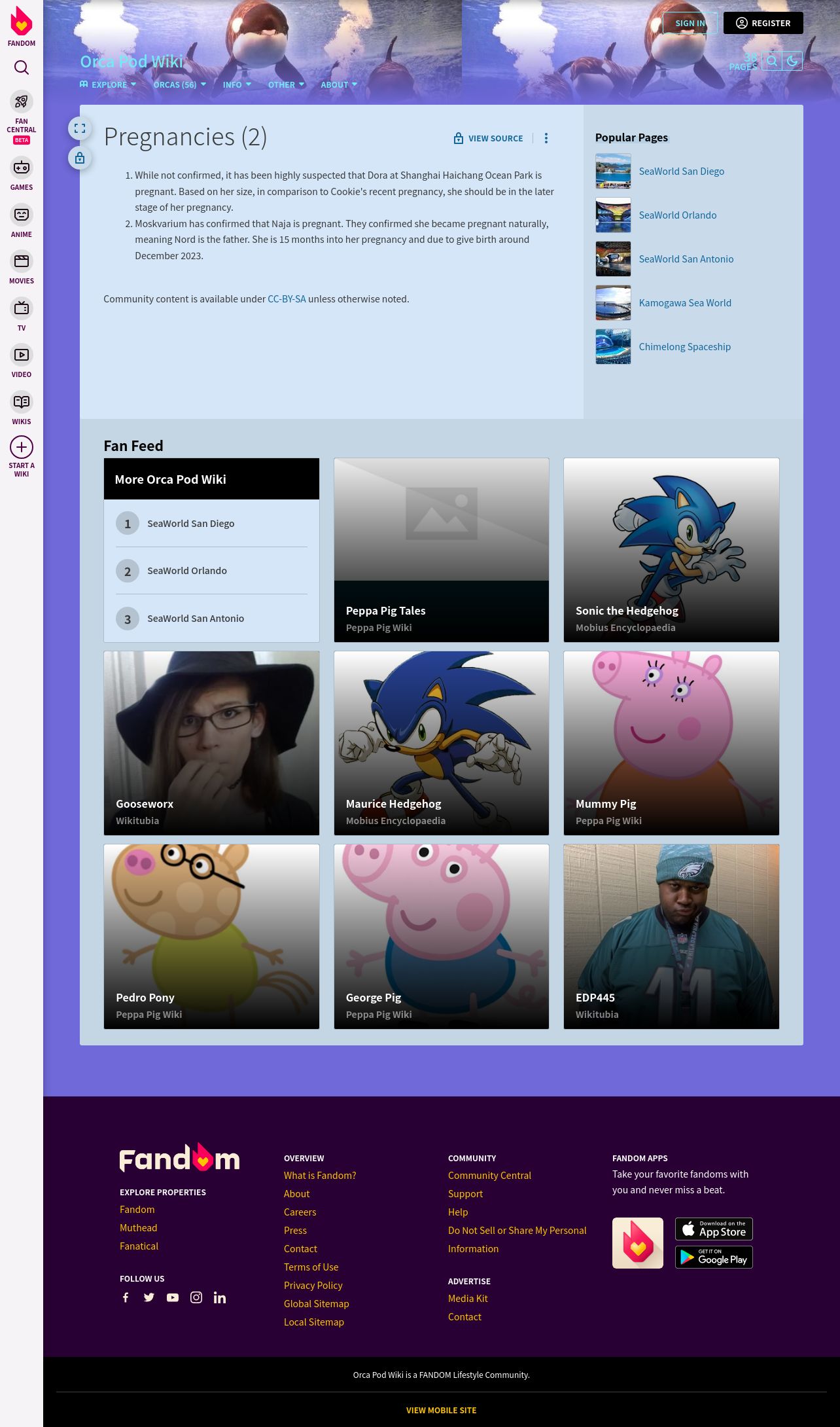Screen dimensions: 840x1427
Task: Open the TV sidebar icon
Action: pos(22,308)
